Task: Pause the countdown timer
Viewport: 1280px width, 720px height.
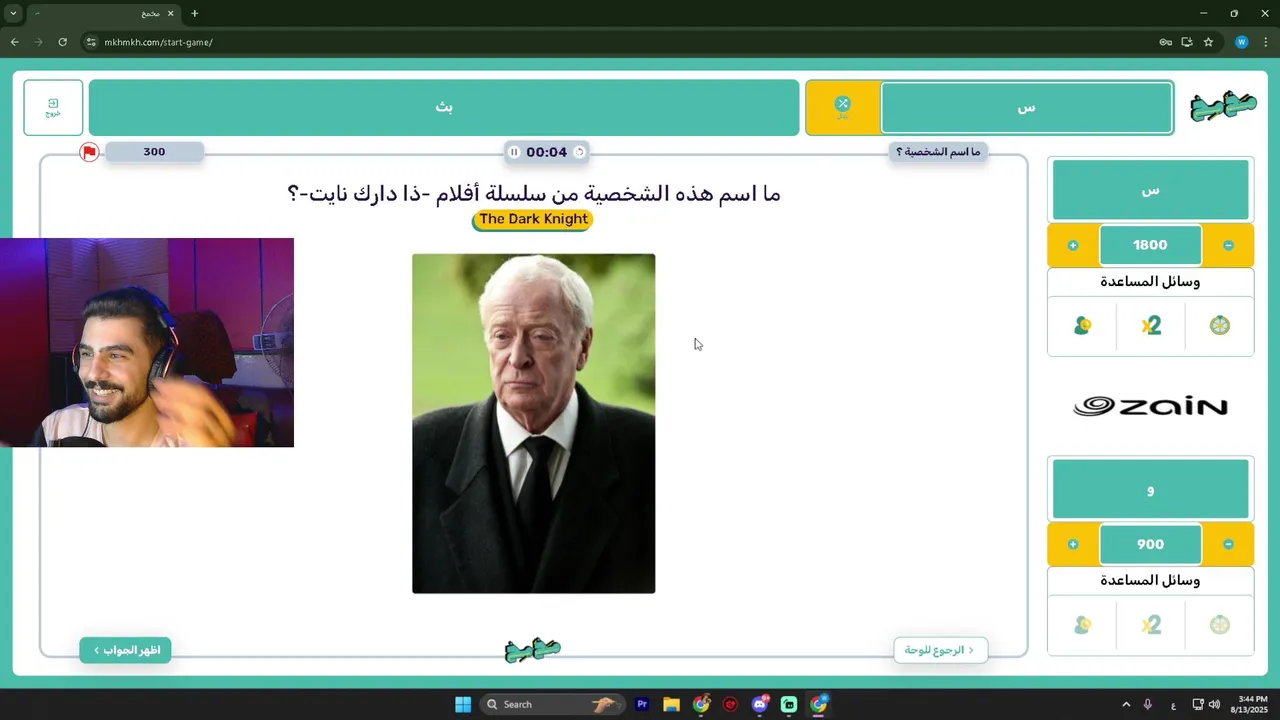Action: (x=514, y=152)
